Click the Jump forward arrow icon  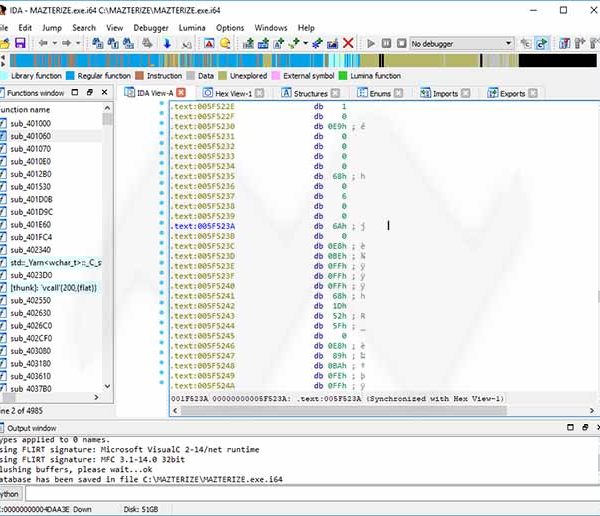[x=66, y=43]
